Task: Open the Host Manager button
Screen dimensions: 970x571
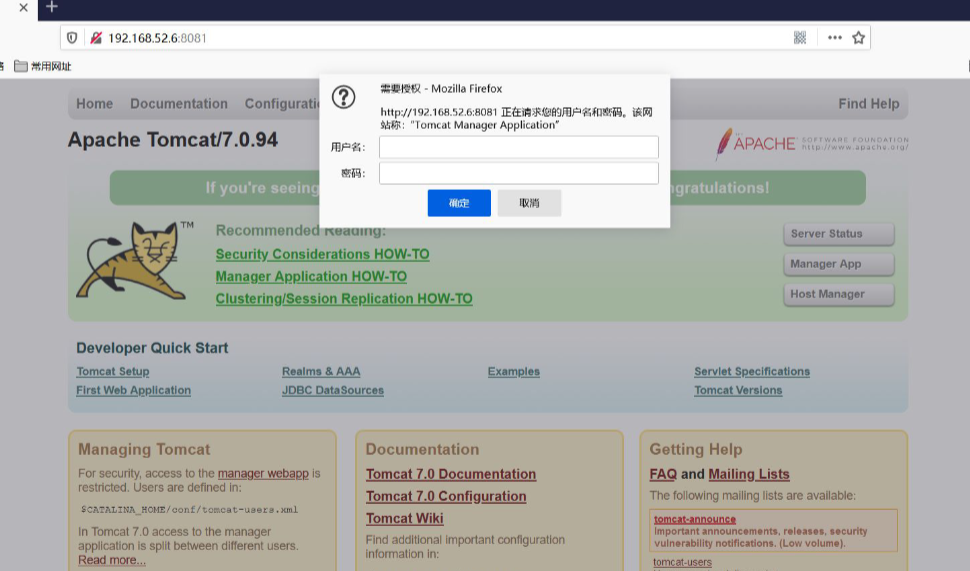Action: [x=838, y=294]
